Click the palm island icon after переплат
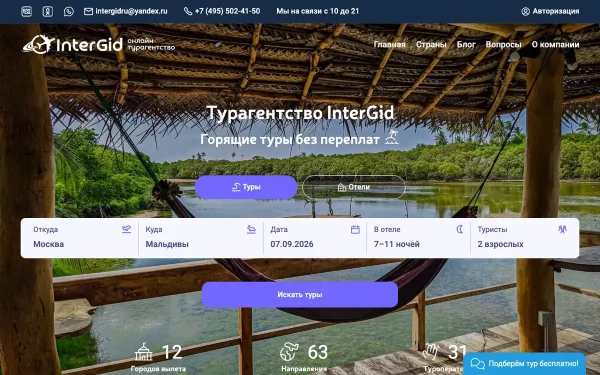 (x=392, y=137)
